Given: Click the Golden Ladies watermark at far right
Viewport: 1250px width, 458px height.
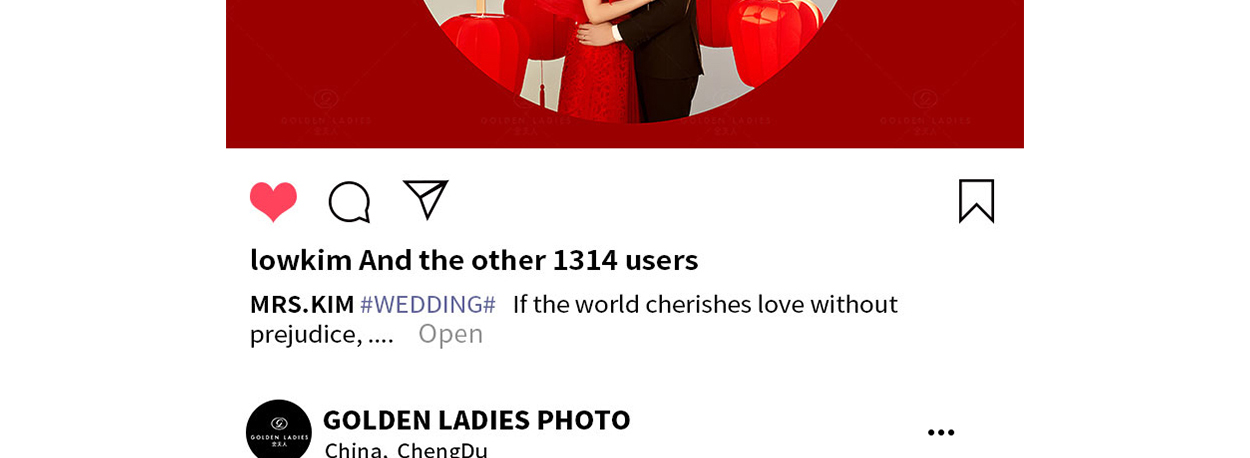Looking at the screenshot, I should pos(925,112).
